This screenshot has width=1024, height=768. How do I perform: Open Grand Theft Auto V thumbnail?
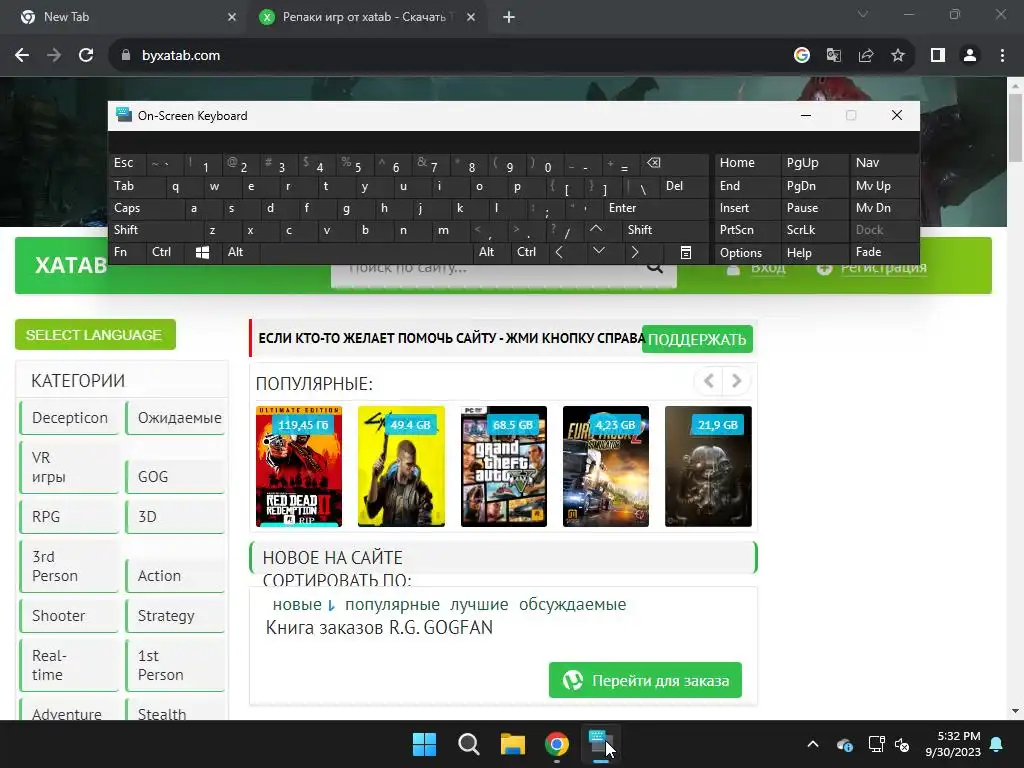pyautogui.click(x=504, y=466)
